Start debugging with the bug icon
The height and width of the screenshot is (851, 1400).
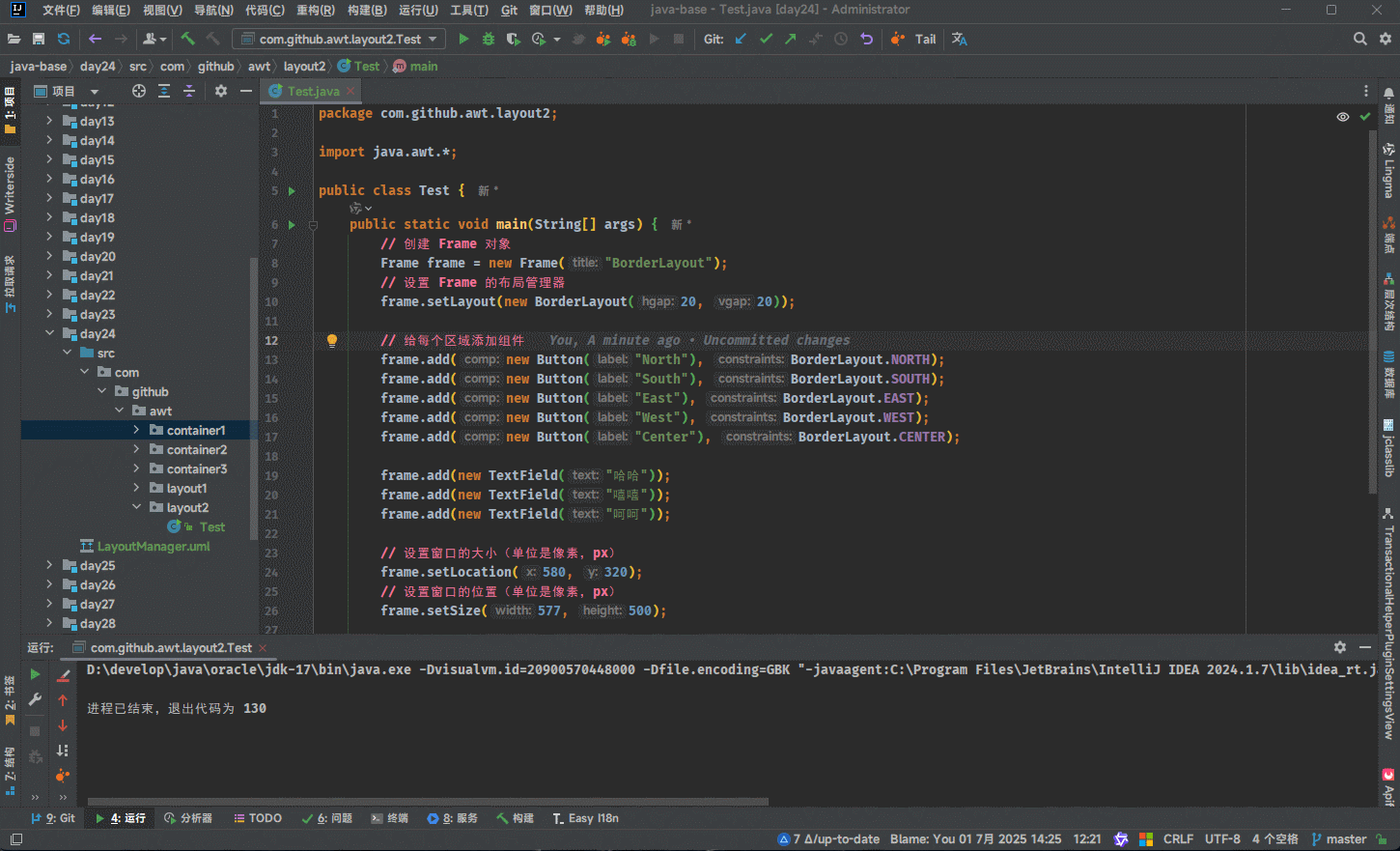pos(489,39)
